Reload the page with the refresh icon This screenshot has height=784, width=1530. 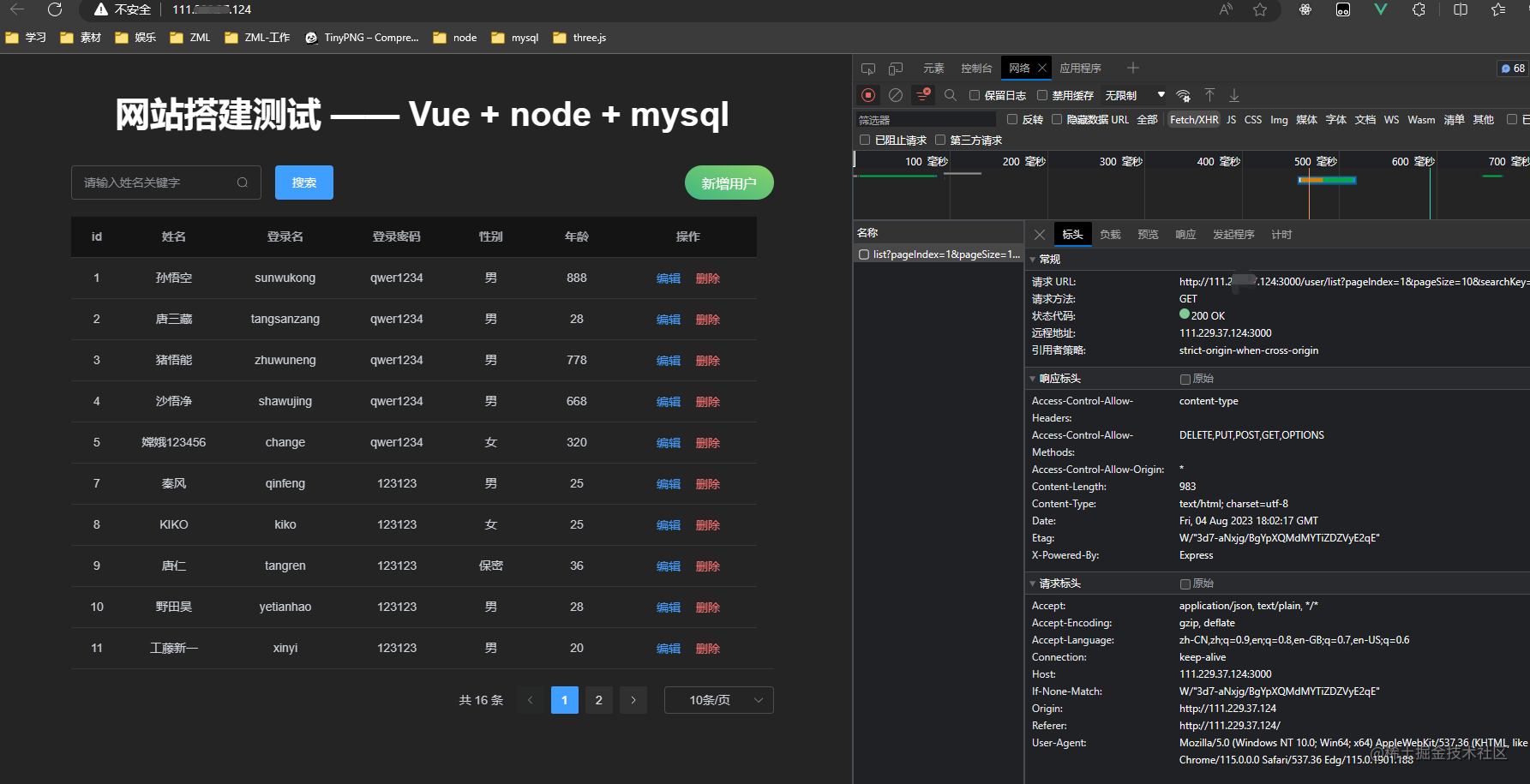55,9
